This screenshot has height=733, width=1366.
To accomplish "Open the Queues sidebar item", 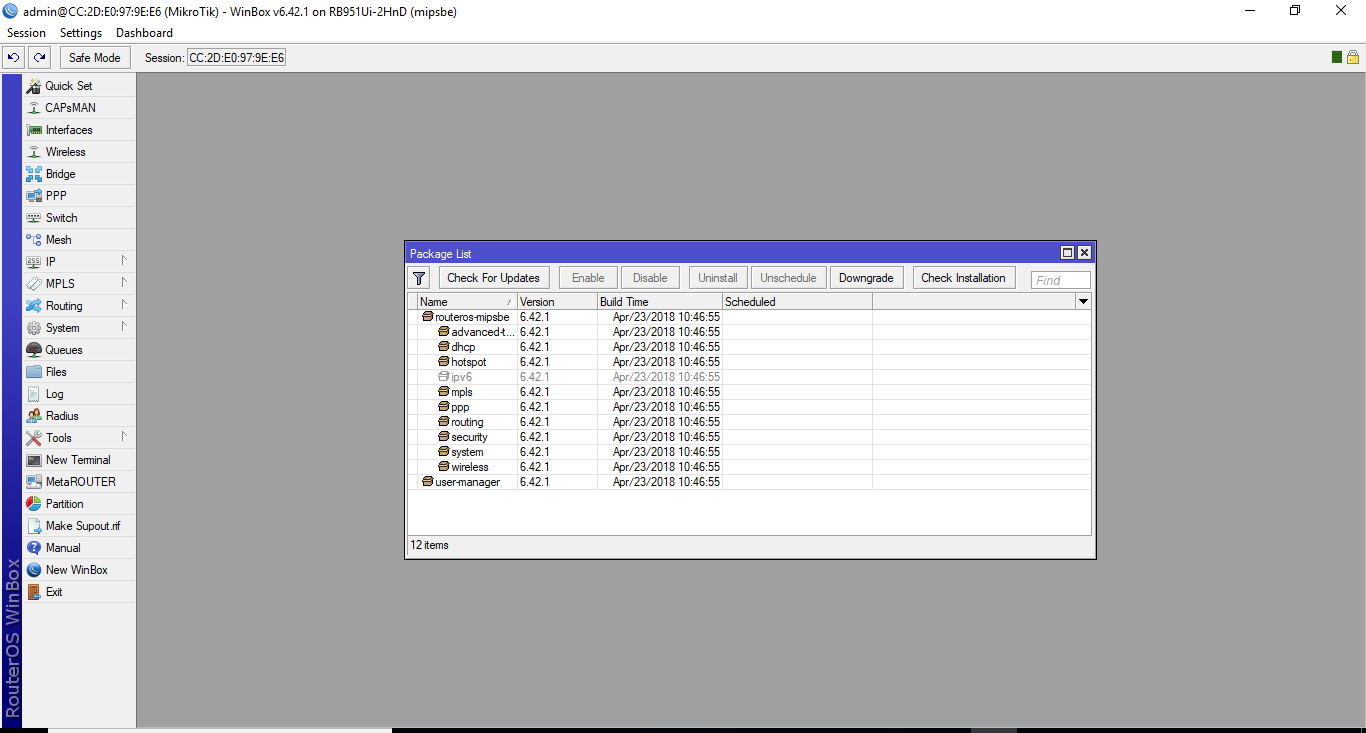I will pos(79,350).
